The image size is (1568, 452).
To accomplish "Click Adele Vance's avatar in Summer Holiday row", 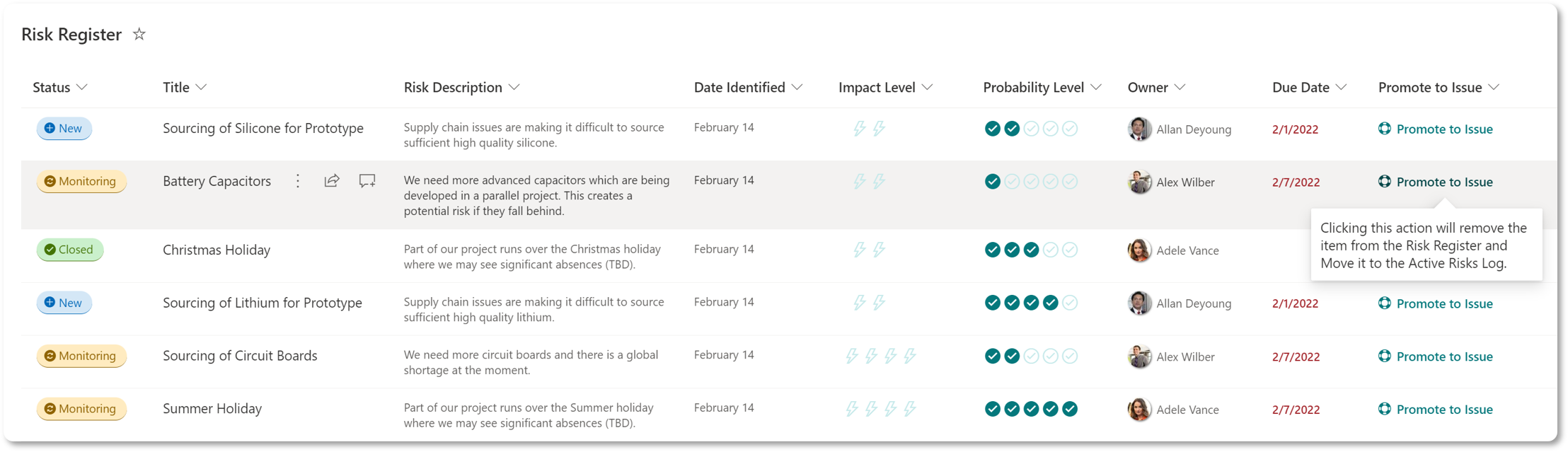I will coord(1139,409).
